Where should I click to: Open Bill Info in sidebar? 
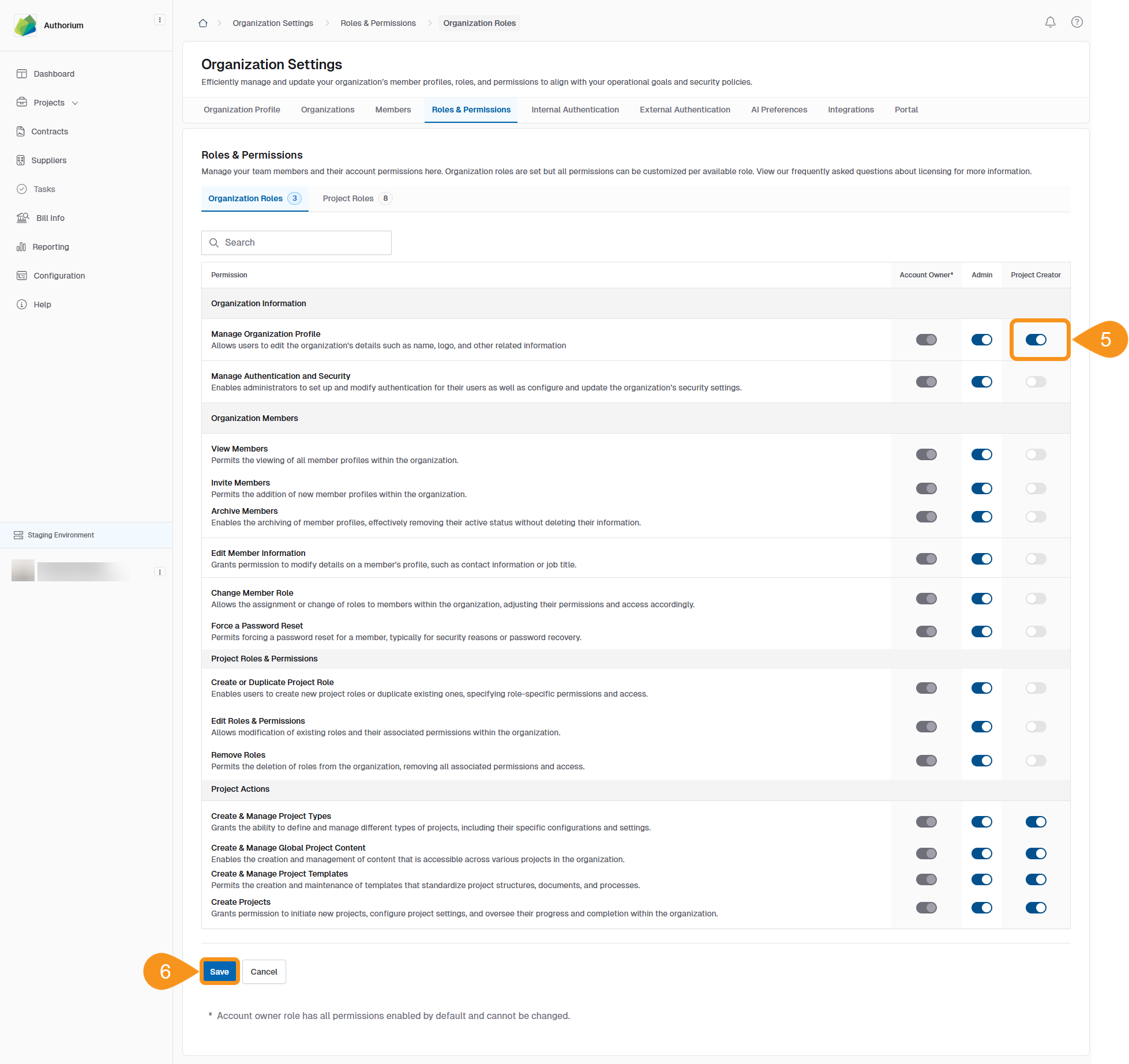click(50, 218)
